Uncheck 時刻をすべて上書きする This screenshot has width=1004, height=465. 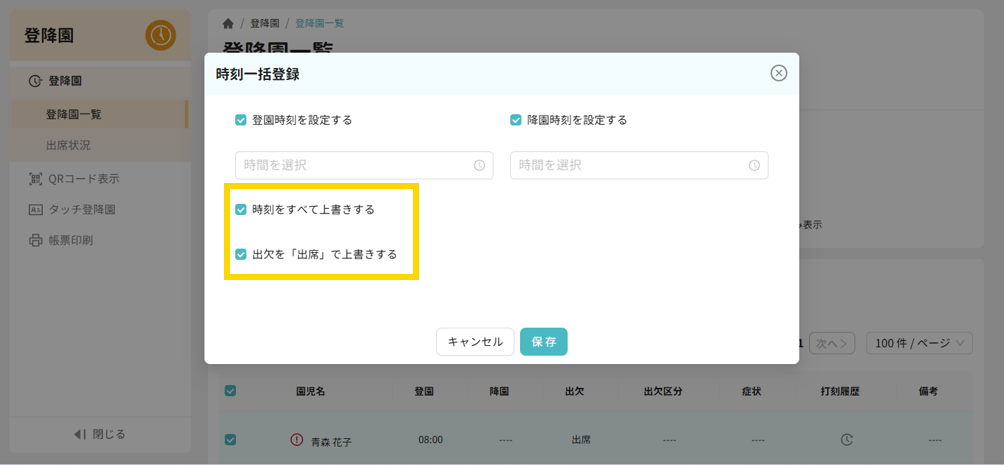click(x=241, y=210)
